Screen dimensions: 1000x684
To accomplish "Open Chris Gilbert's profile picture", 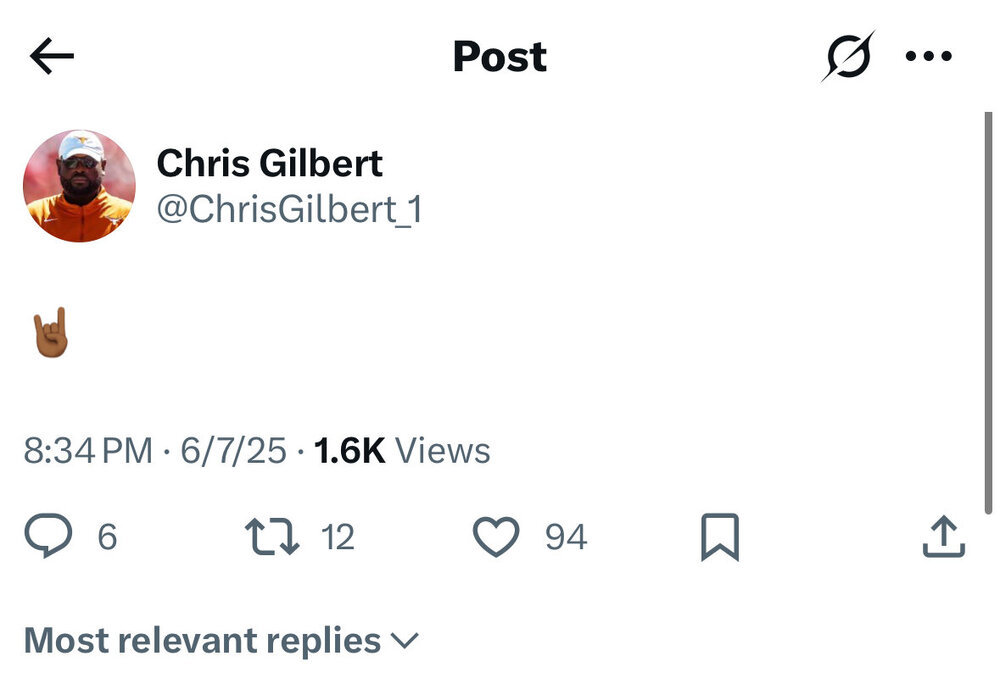I will 79,186.
